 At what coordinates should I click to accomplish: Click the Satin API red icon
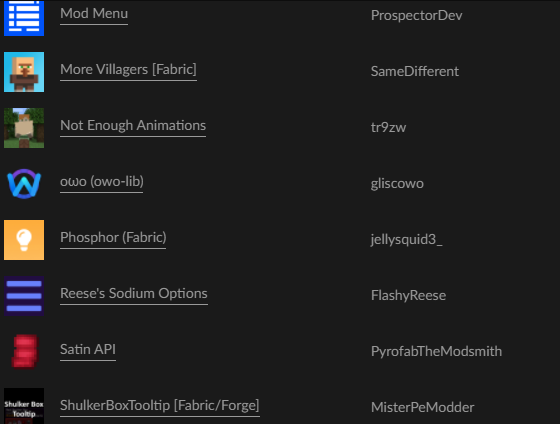(24, 351)
